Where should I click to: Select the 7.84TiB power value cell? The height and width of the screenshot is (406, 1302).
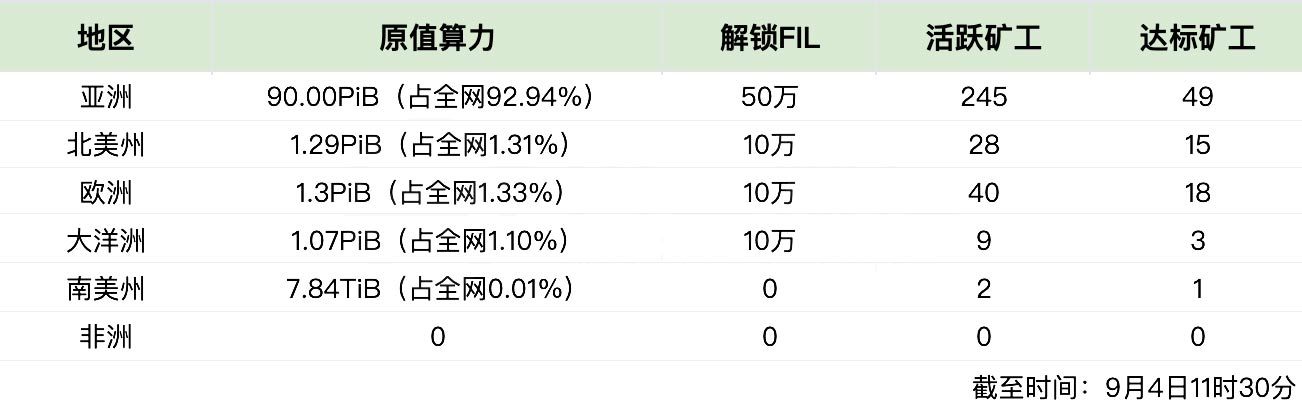(x=437, y=289)
